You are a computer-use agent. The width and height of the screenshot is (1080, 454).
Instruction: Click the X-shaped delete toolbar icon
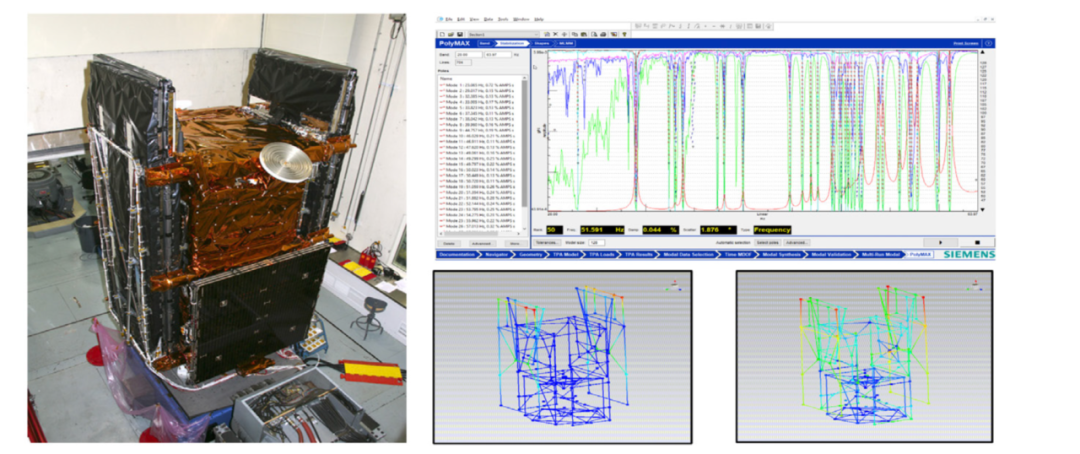coord(556,34)
